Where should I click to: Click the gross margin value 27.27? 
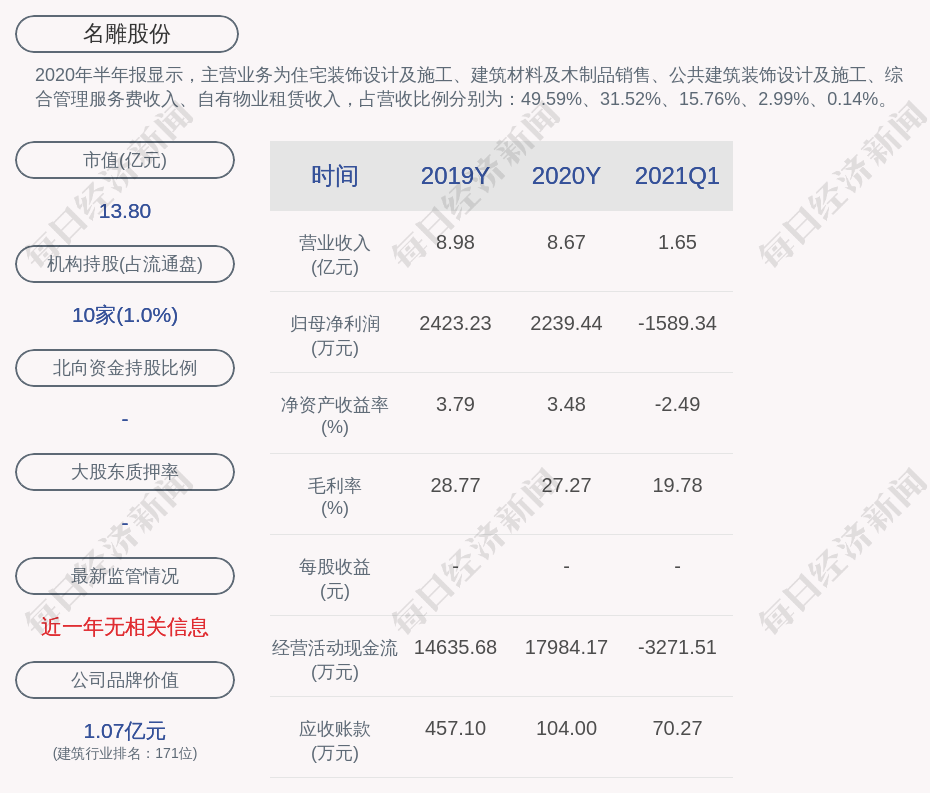point(566,485)
